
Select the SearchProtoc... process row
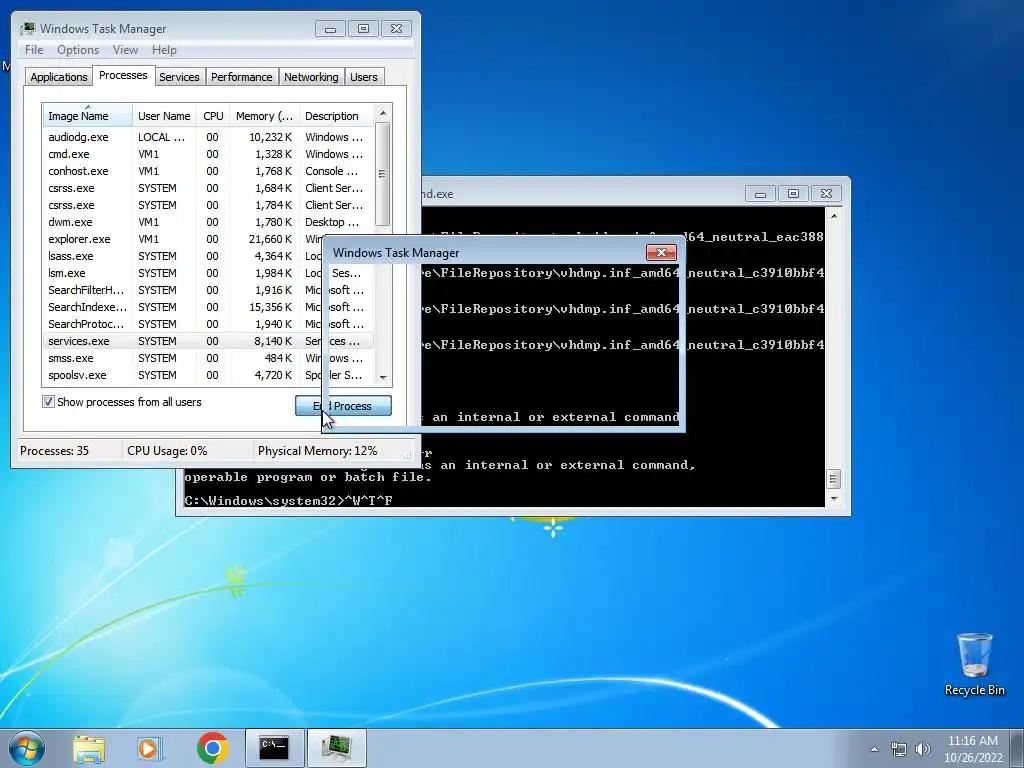point(208,324)
